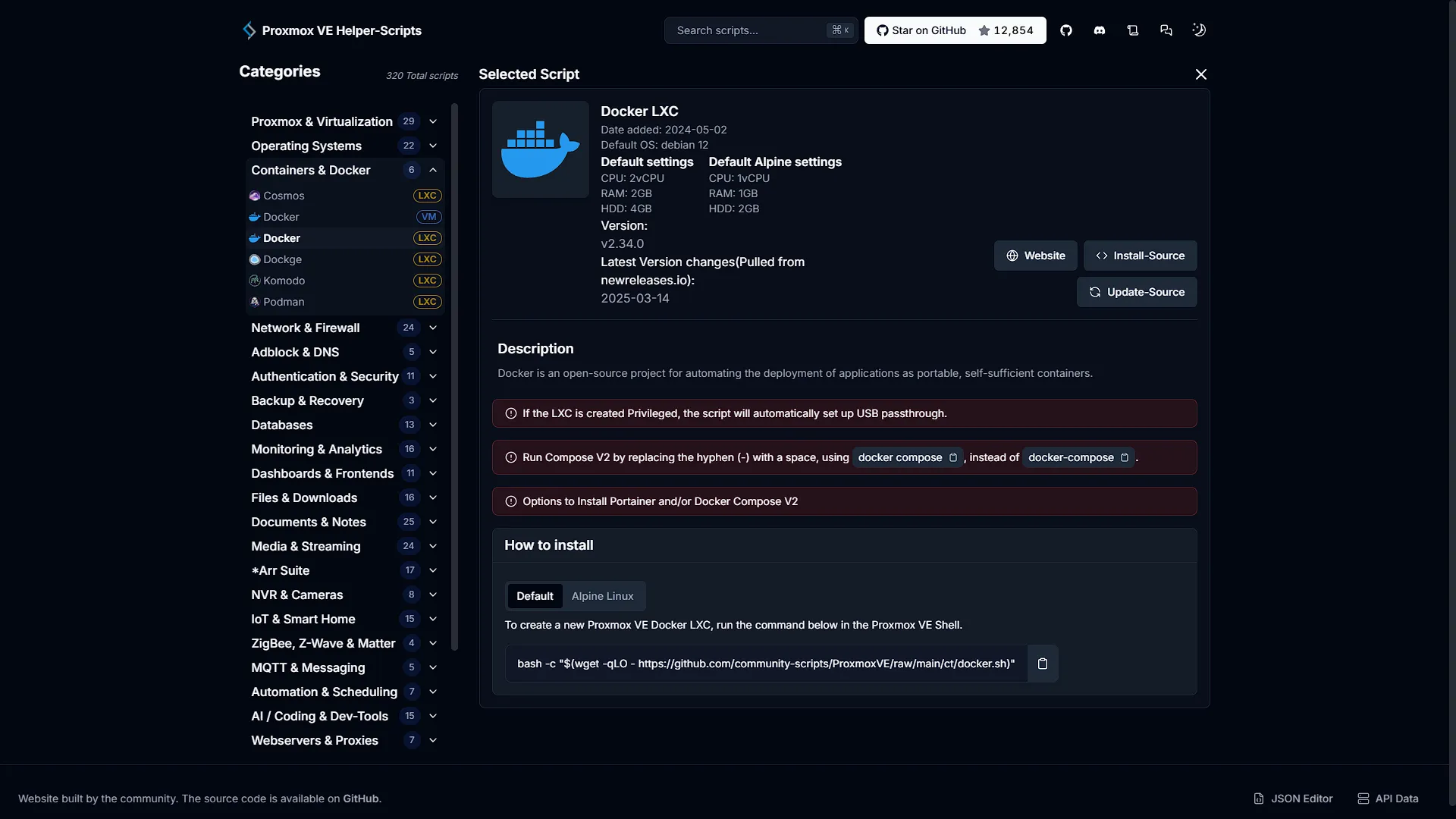1456x819 pixels.
Task: Open the changelog scroll icon in header
Action: click(x=1133, y=30)
